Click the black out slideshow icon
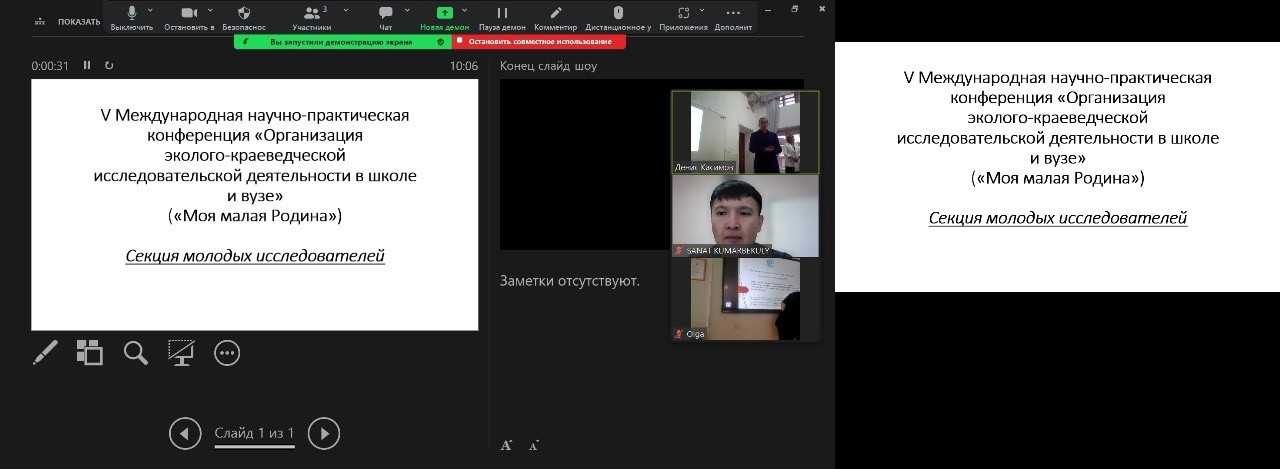 coord(181,352)
